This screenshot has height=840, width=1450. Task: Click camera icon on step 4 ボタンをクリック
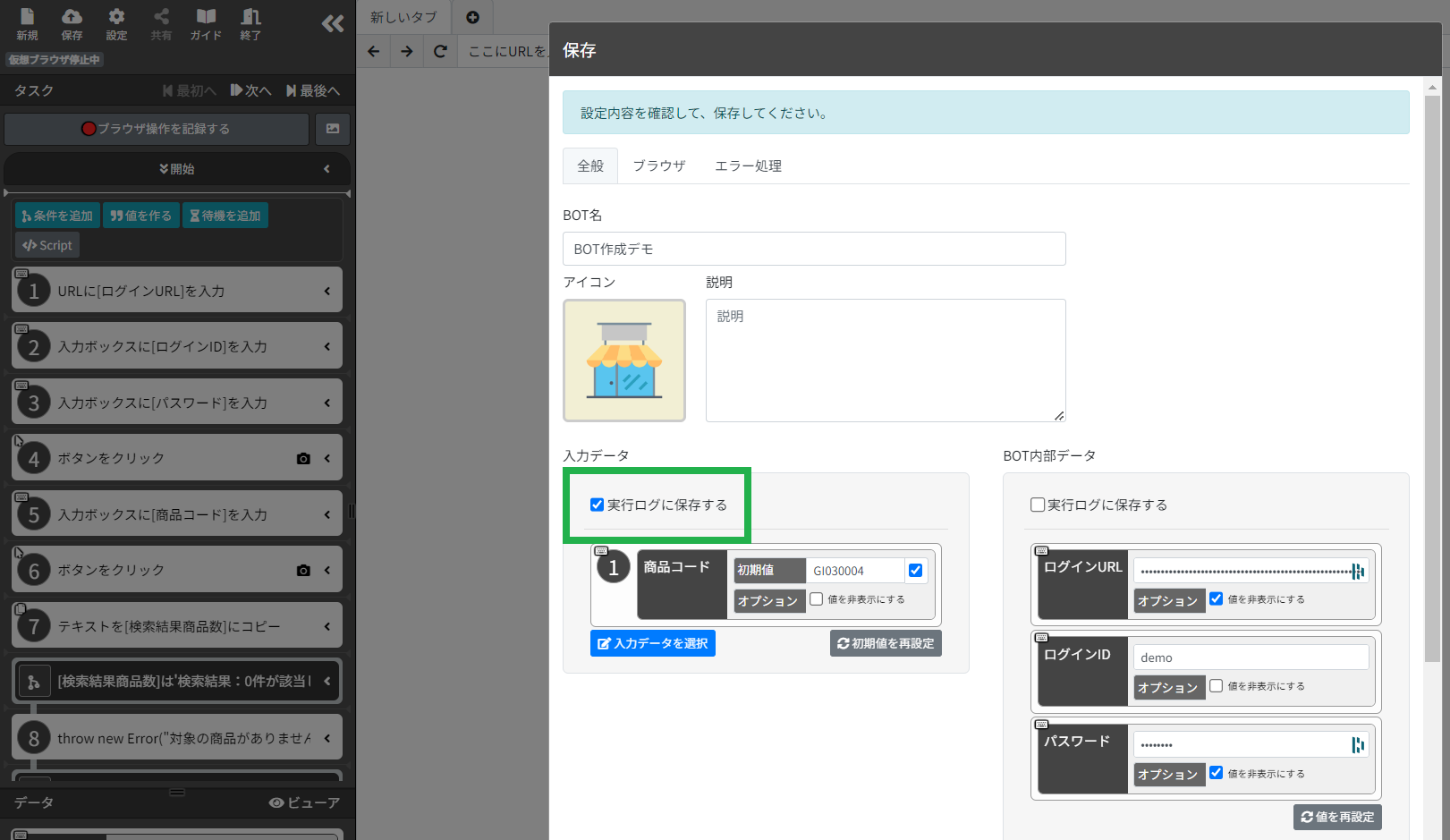click(x=303, y=458)
